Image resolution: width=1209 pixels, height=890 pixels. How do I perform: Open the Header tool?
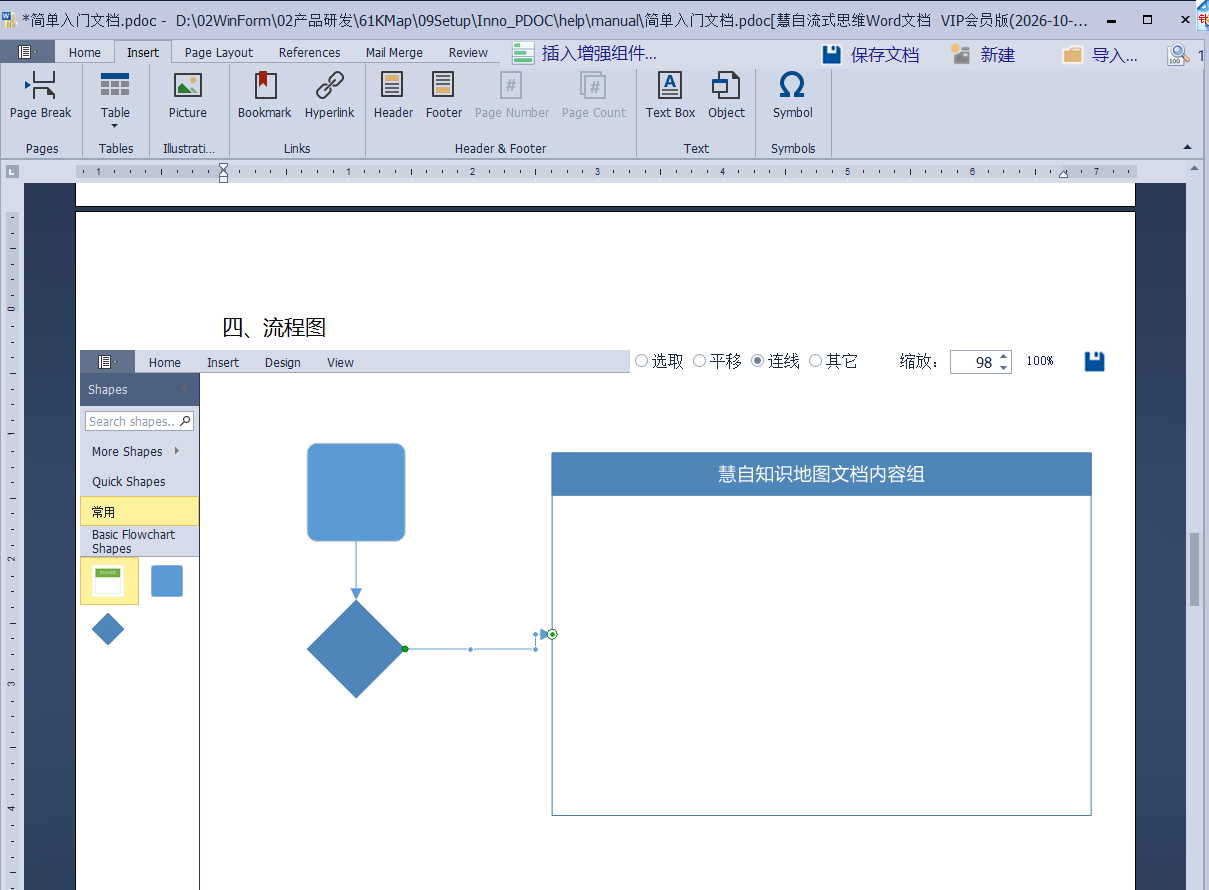pos(393,96)
